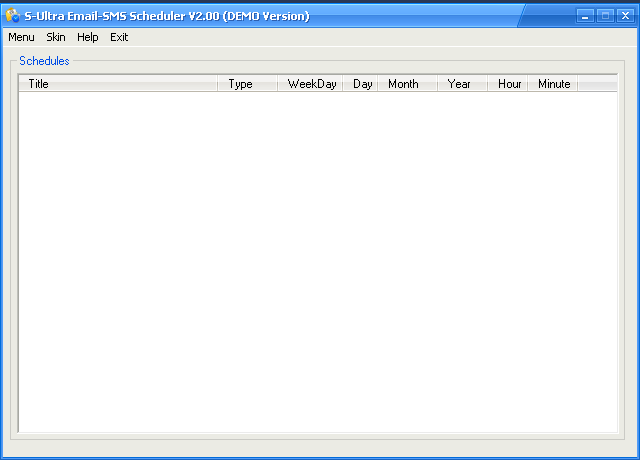Close the Scheduler window

point(625,16)
